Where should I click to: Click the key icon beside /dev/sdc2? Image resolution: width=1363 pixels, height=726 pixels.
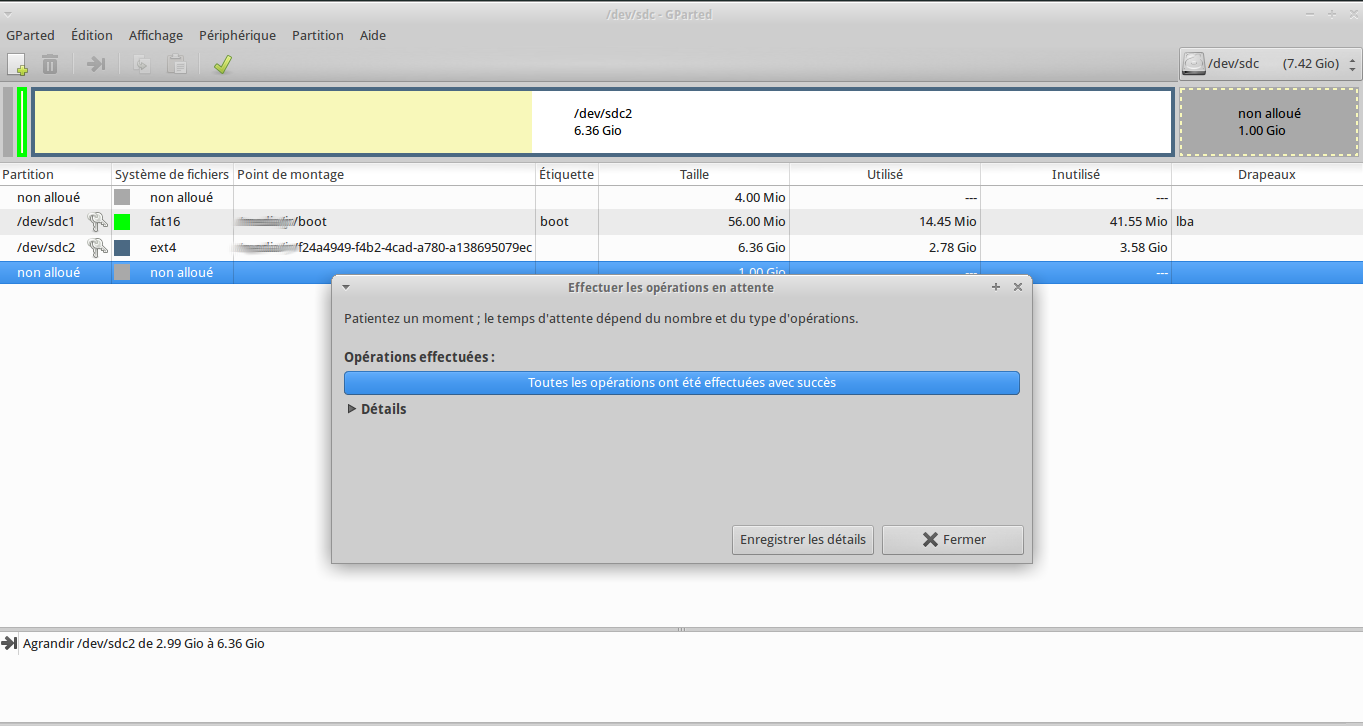[97, 247]
